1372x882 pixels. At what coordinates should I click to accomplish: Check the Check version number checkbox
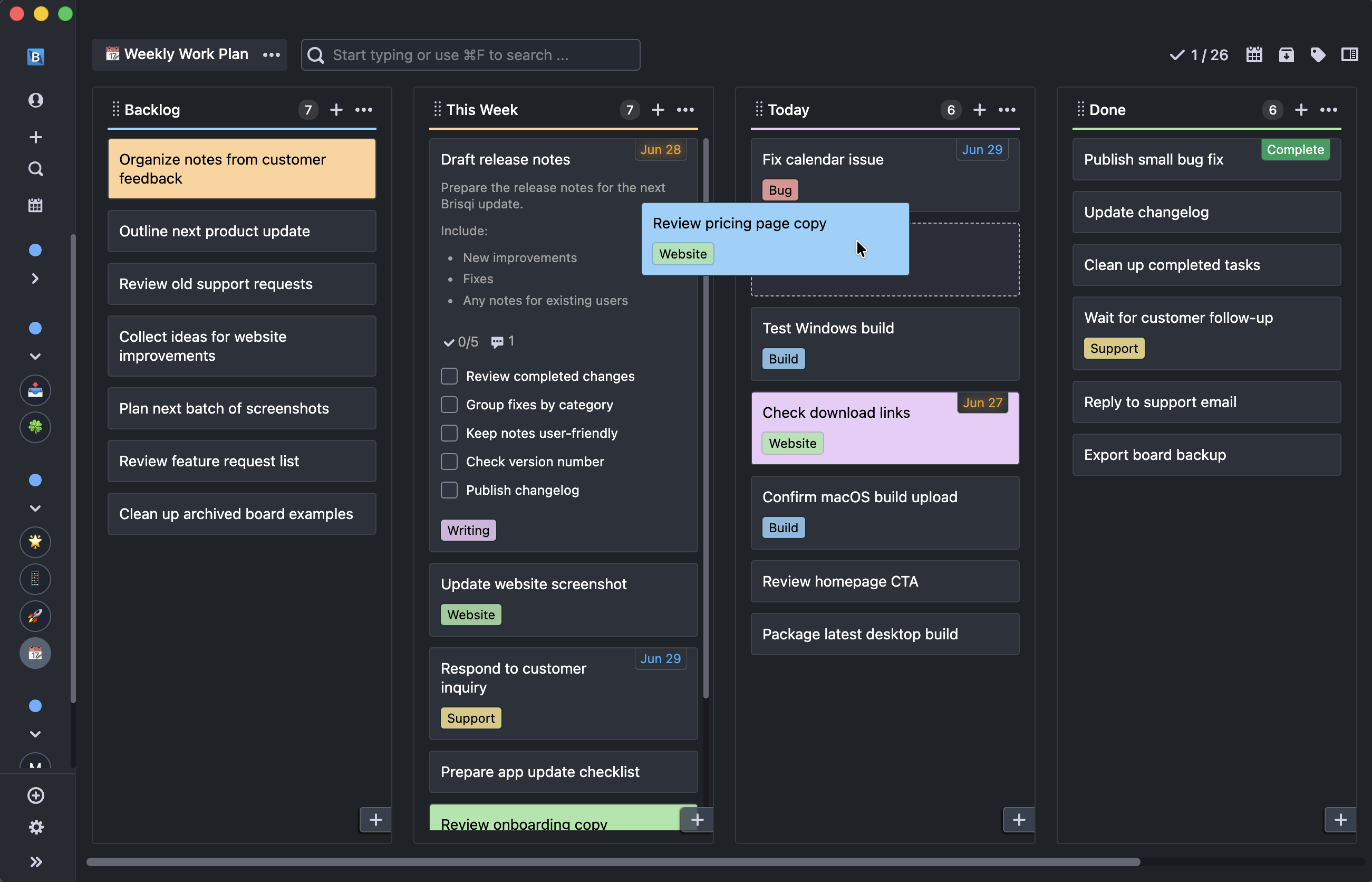click(x=449, y=462)
